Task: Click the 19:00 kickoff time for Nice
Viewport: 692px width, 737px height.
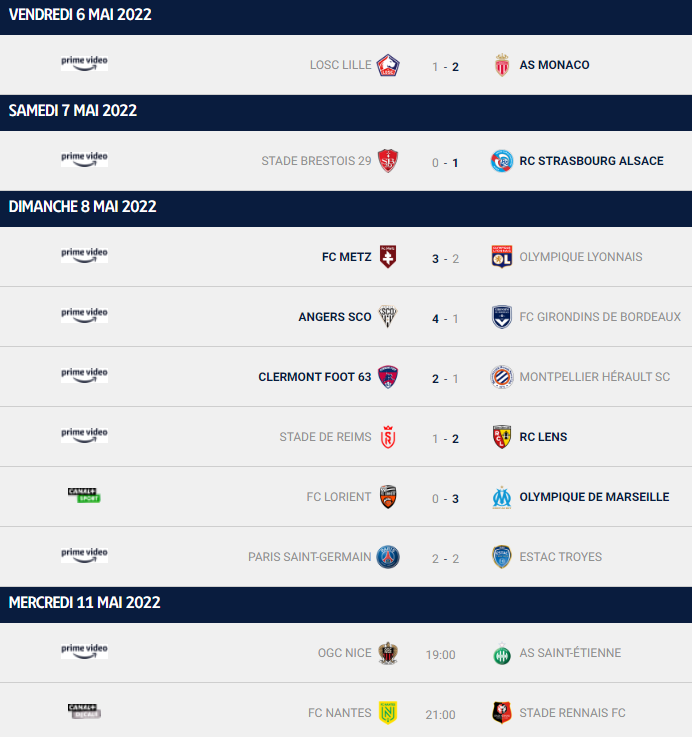Action: pyautogui.click(x=440, y=655)
